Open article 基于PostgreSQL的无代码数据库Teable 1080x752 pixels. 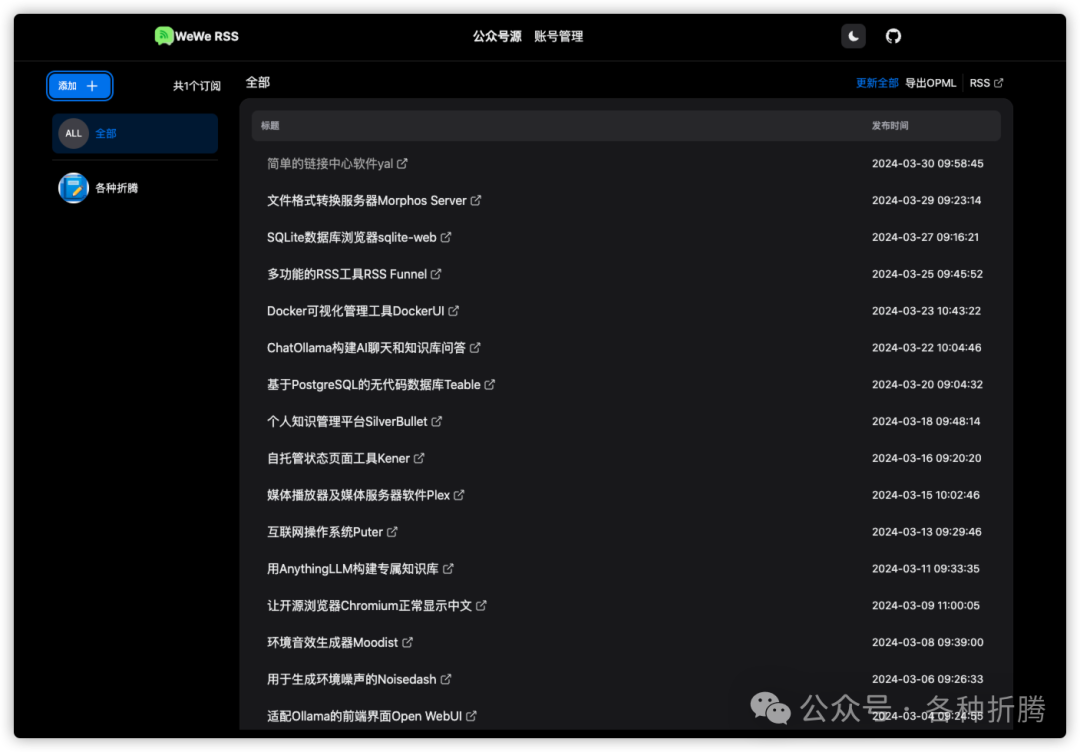coord(373,385)
